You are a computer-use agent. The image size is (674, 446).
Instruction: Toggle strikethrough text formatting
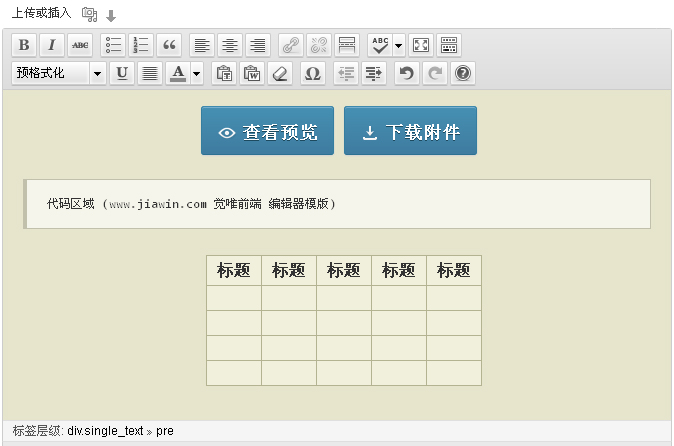(x=79, y=45)
